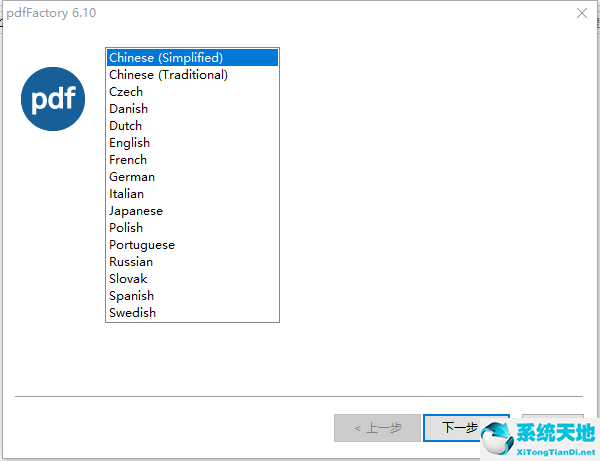The width and height of the screenshot is (600, 461).
Task: Select Chinese (Traditional) language
Action: pyautogui.click(x=192, y=75)
